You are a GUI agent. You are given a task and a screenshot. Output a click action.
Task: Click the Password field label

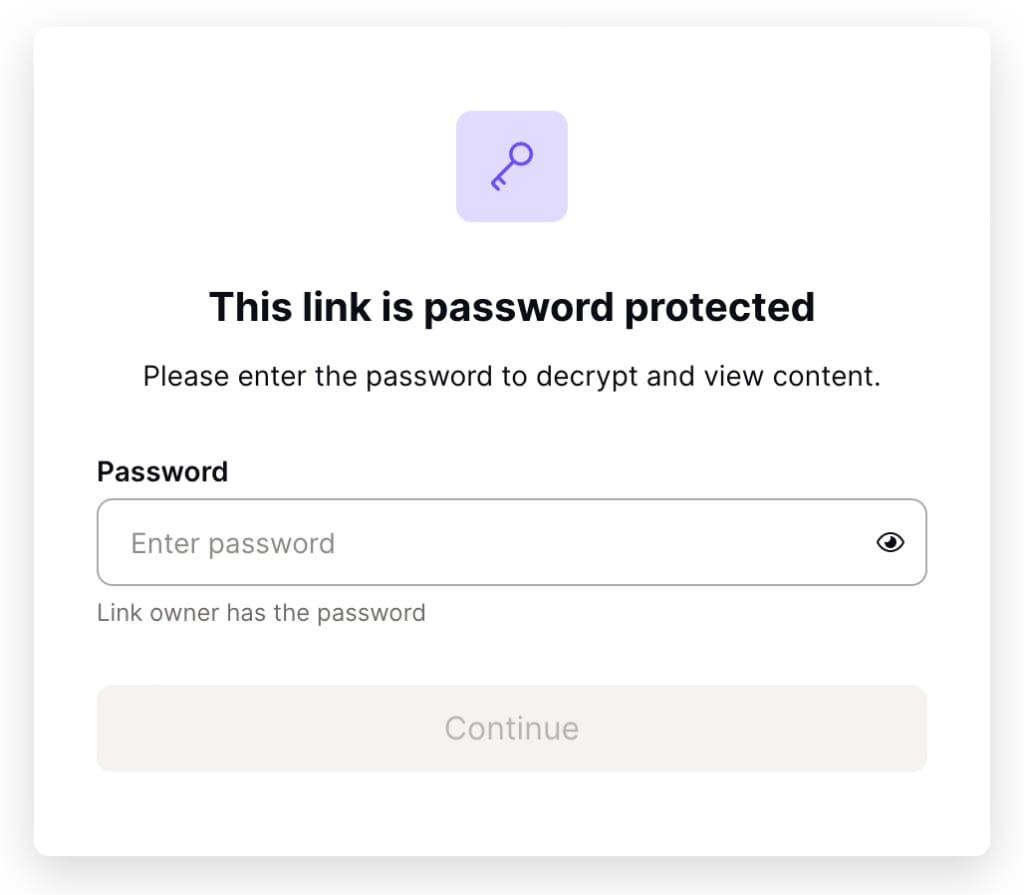162,471
